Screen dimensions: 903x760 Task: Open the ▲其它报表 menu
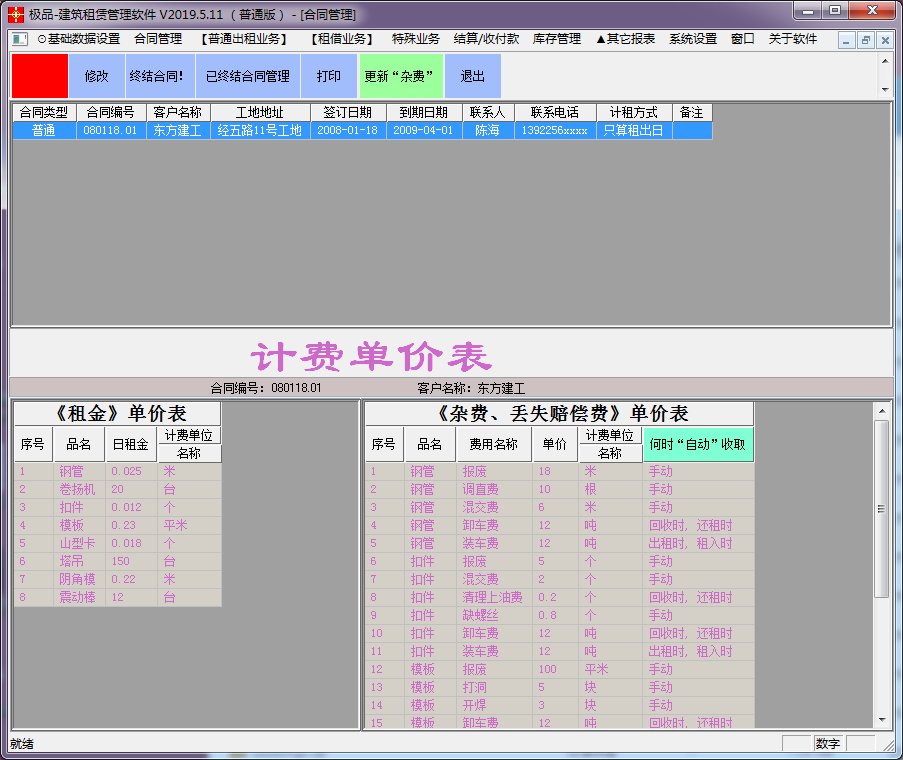625,39
